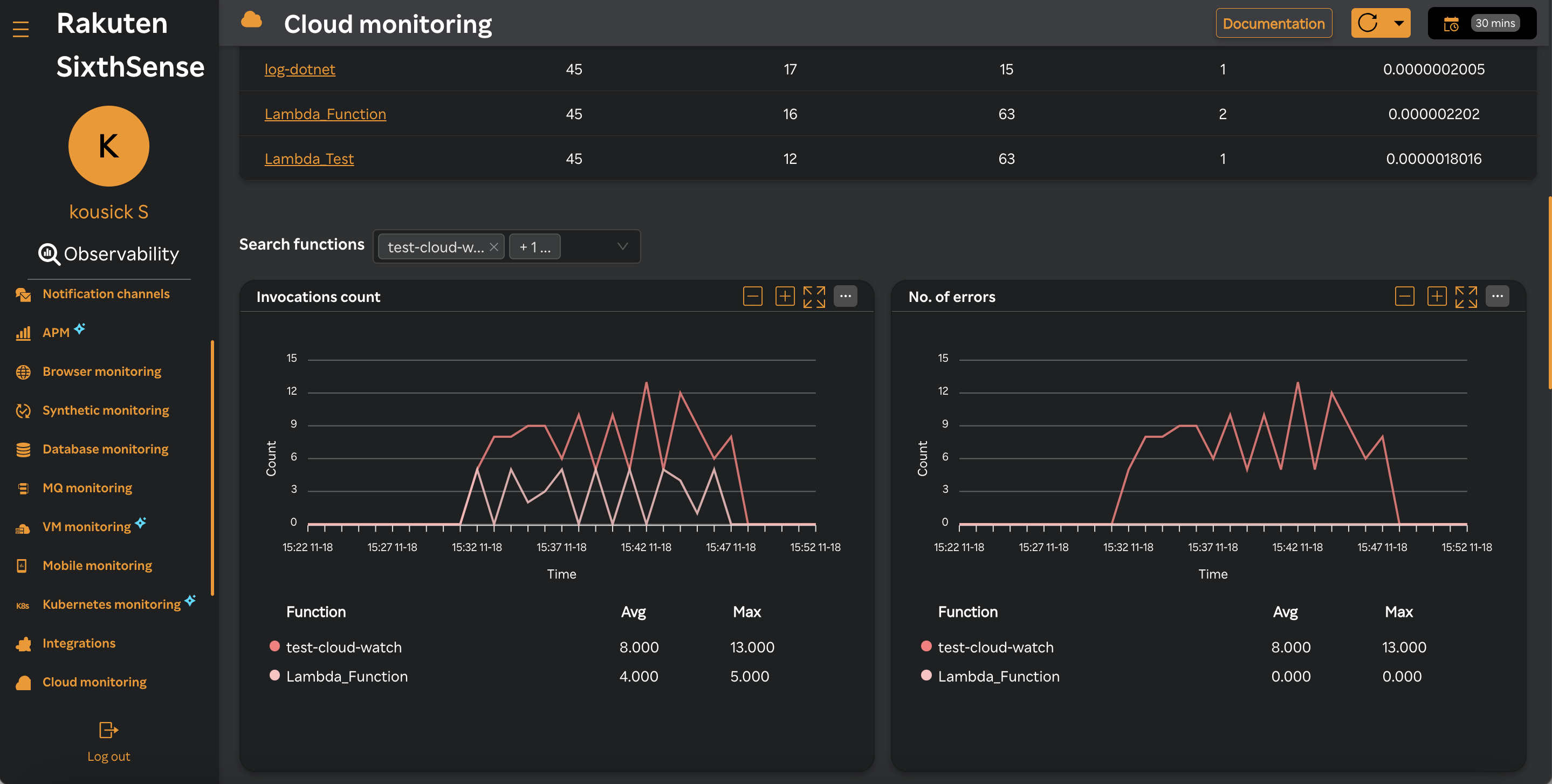Open Browser monitoring in sidebar
Image resolution: width=1552 pixels, height=784 pixels.
[x=102, y=372]
